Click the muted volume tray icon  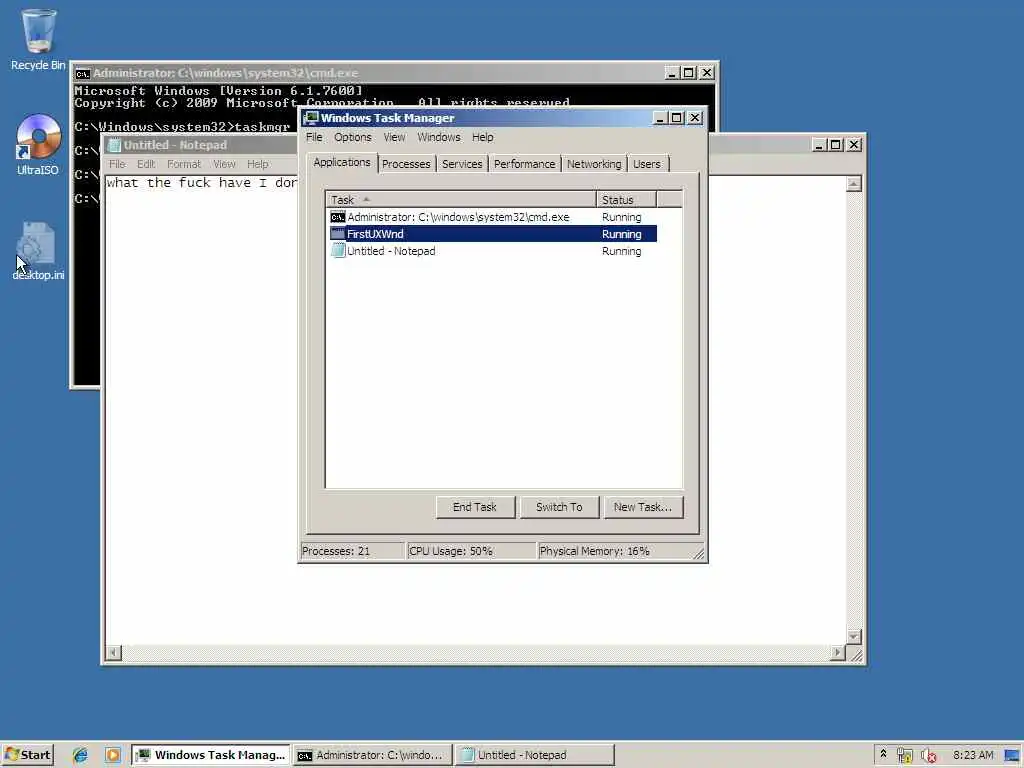[928, 755]
